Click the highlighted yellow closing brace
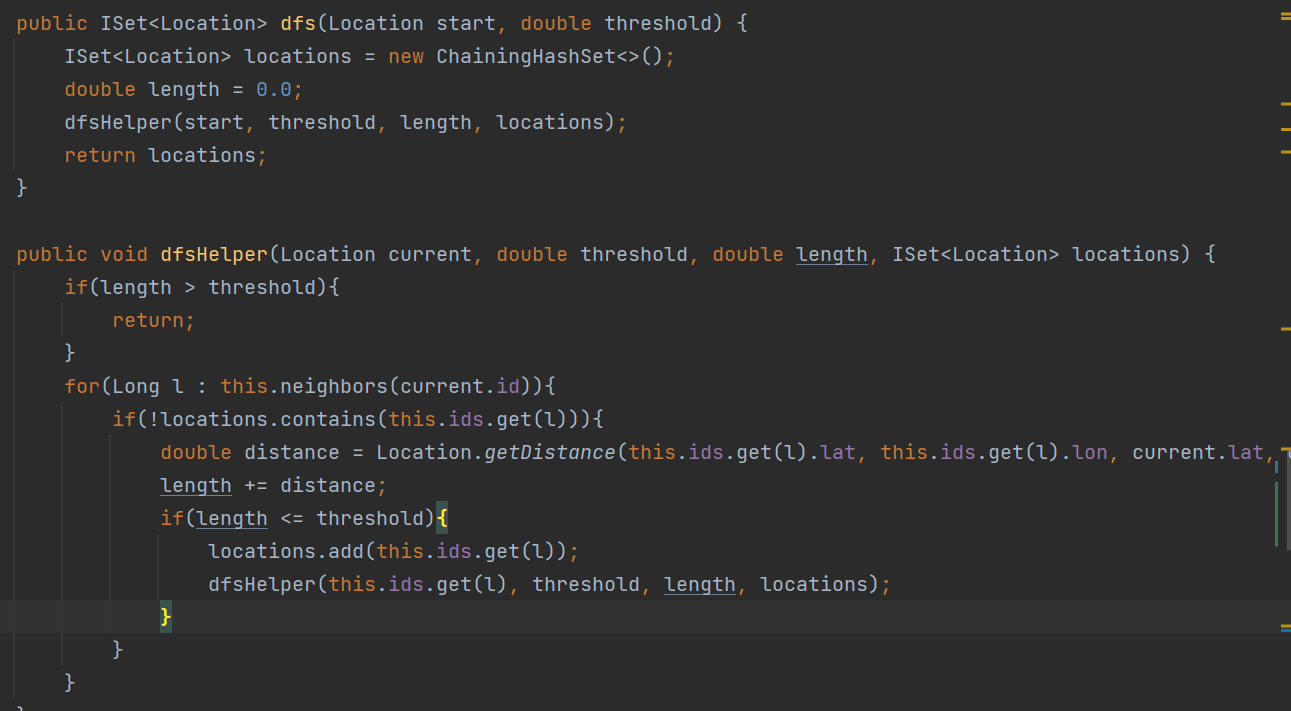 [x=166, y=616]
